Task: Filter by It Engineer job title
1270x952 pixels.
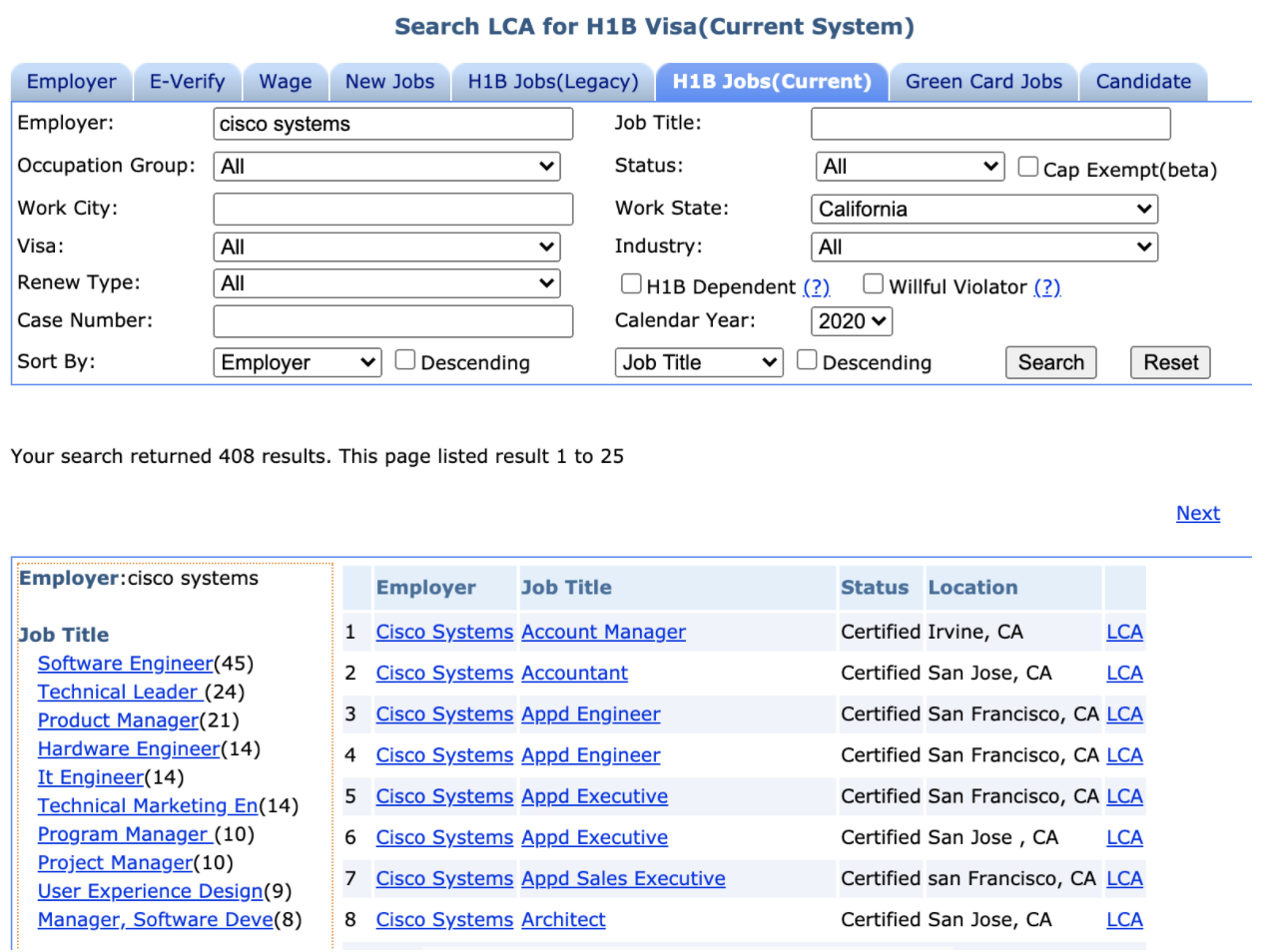Action: (x=91, y=777)
